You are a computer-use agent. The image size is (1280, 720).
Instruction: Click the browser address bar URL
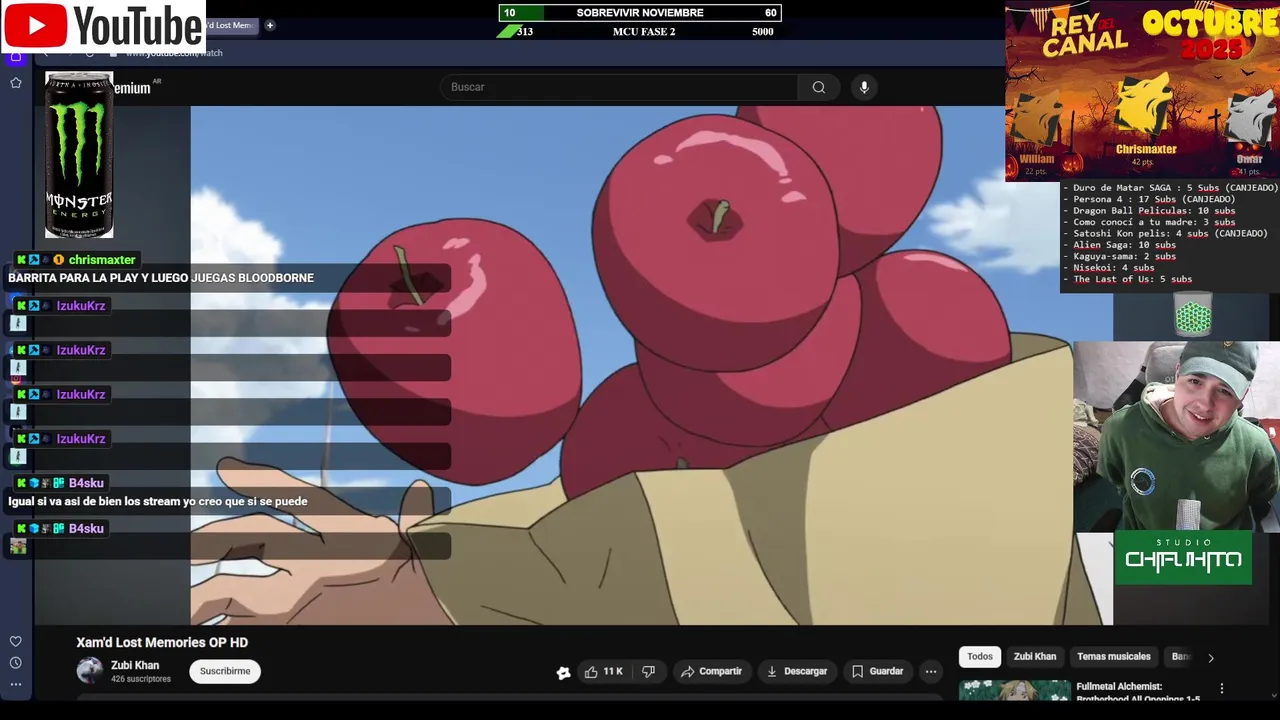(x=175, y=53)
